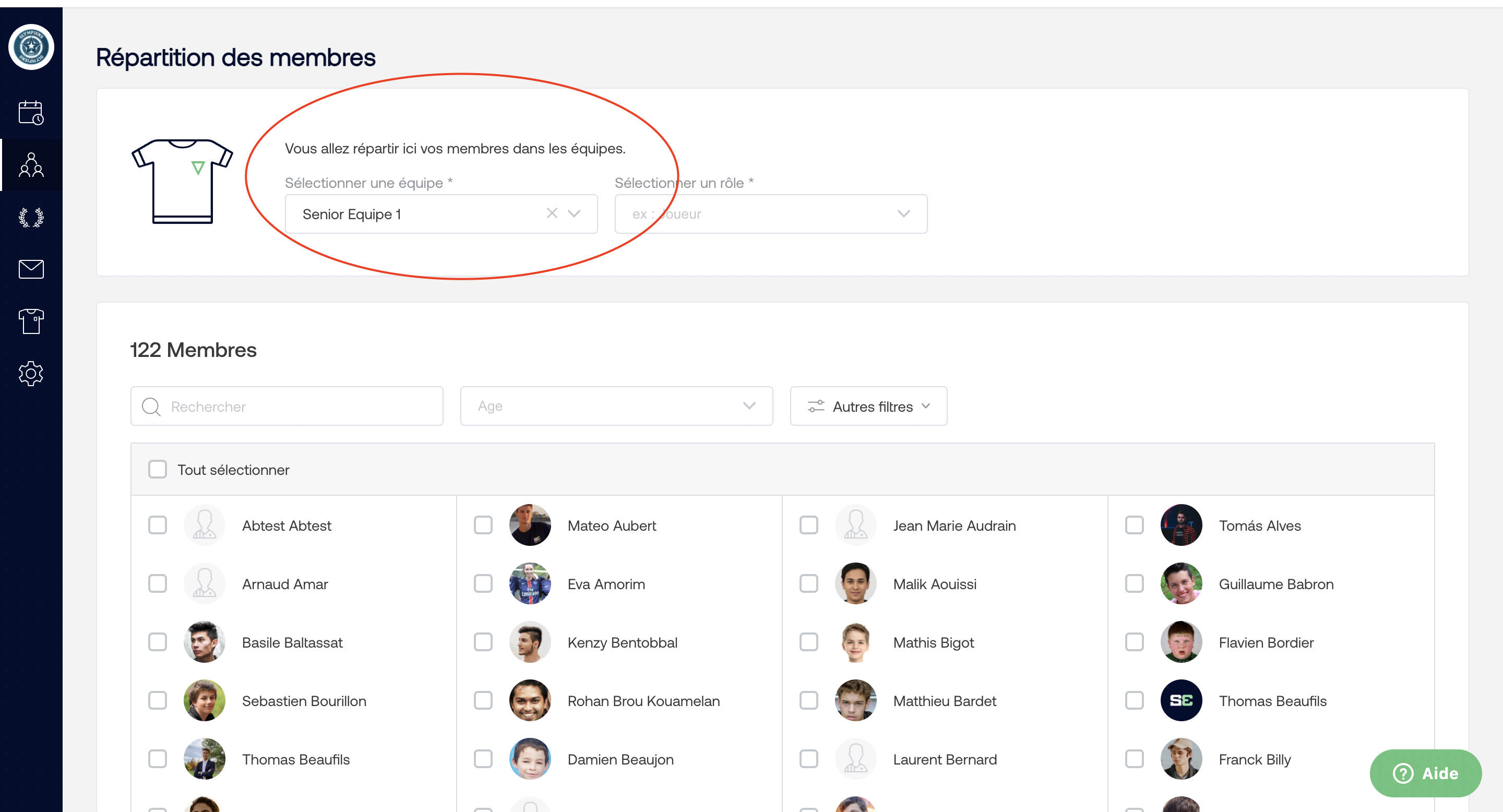Click the search magnifier icon
Image resolution: width=1503 pixels, height=812 pixels.
(x=151, y=407)
